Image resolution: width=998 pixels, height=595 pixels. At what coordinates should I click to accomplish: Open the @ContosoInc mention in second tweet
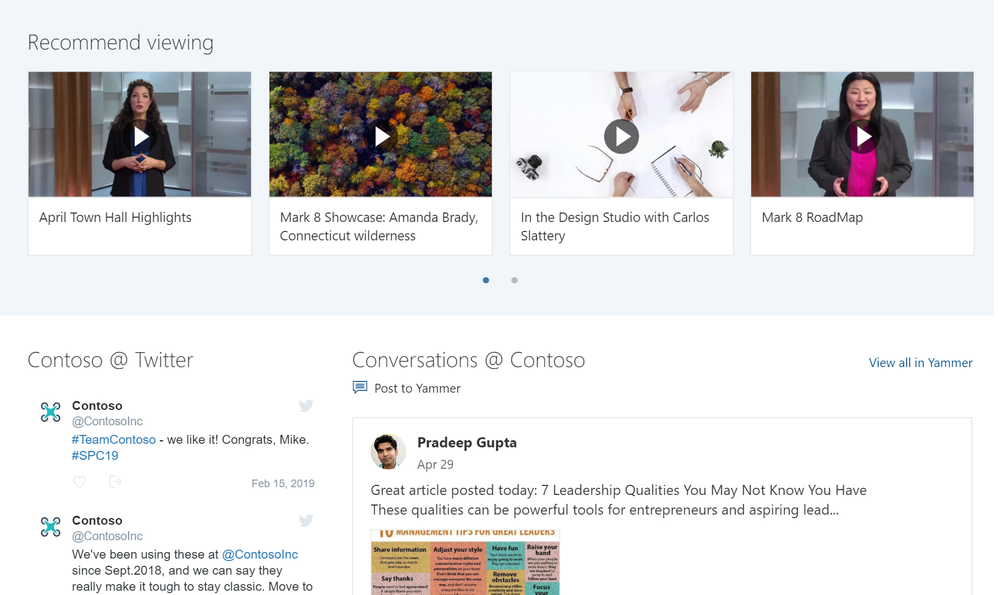(x=260, y=555)
